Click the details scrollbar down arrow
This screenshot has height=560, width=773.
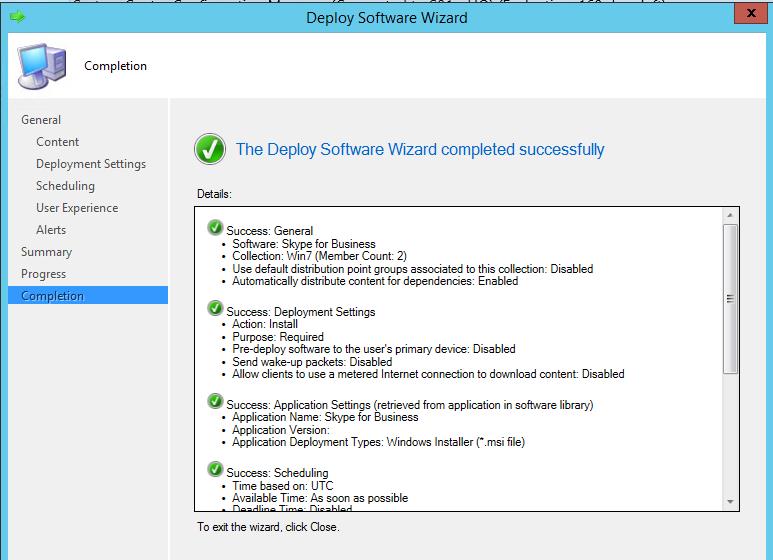click(x=730, y=502)
